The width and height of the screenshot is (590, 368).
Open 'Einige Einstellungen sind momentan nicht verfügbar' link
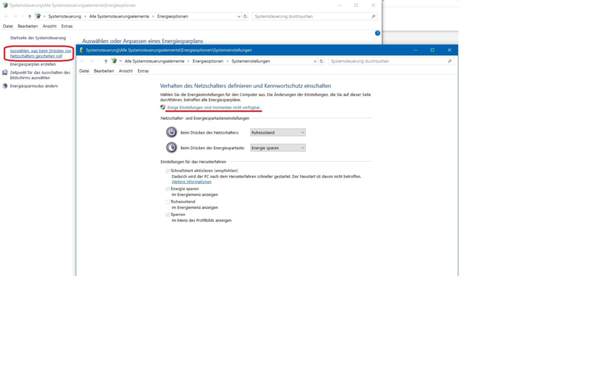[x=213, y=108]
